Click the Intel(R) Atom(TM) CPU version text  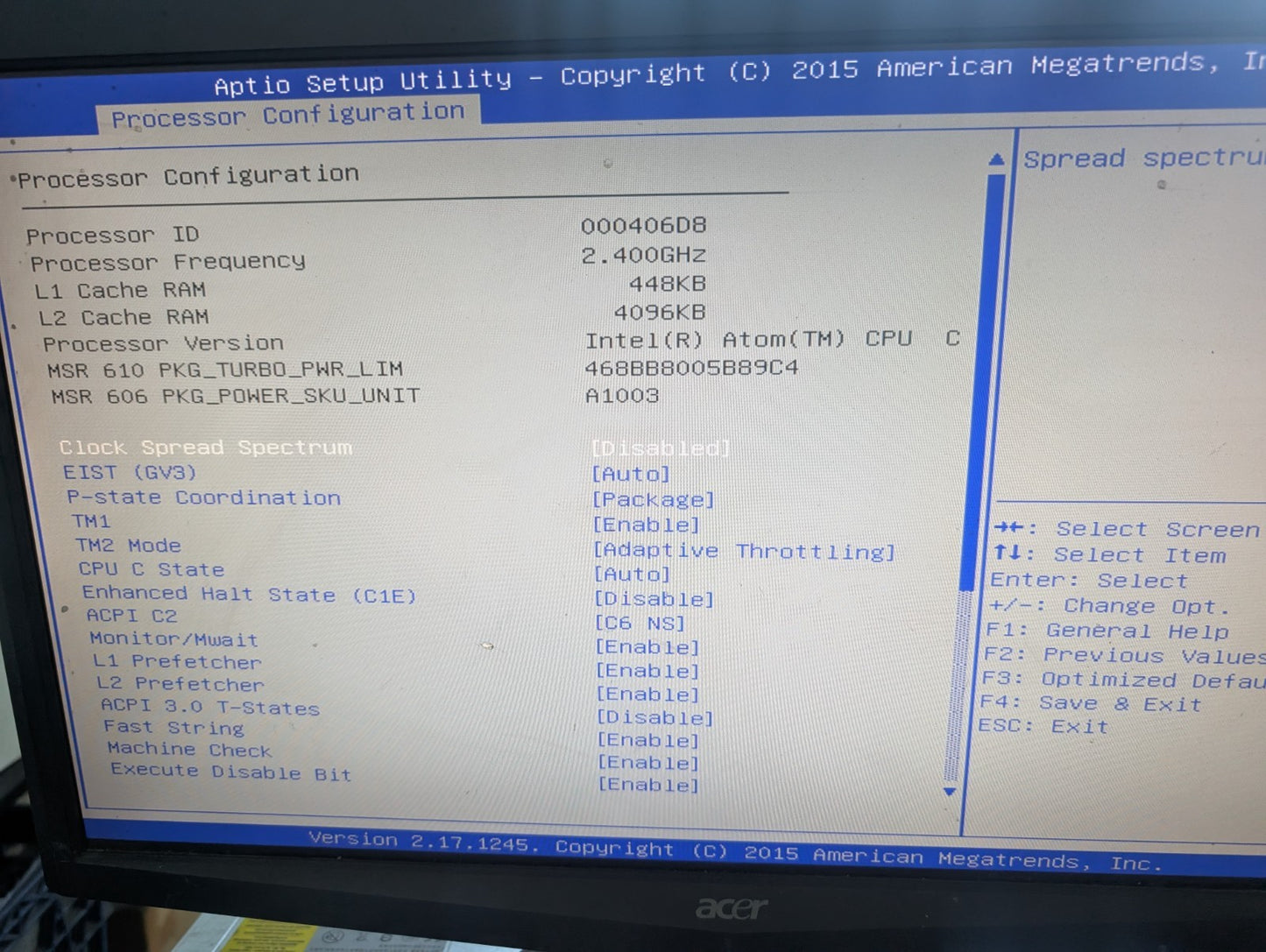point(773,339)
